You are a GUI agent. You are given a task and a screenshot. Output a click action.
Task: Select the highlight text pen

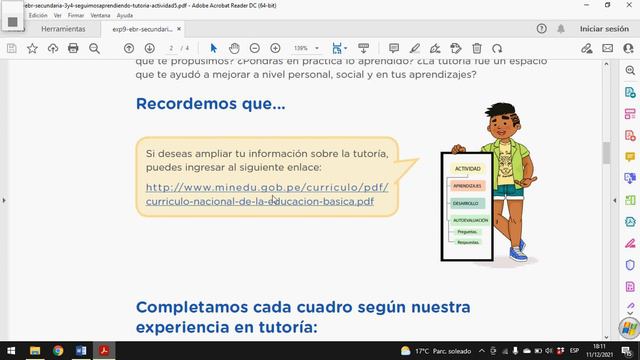(415, 49)
